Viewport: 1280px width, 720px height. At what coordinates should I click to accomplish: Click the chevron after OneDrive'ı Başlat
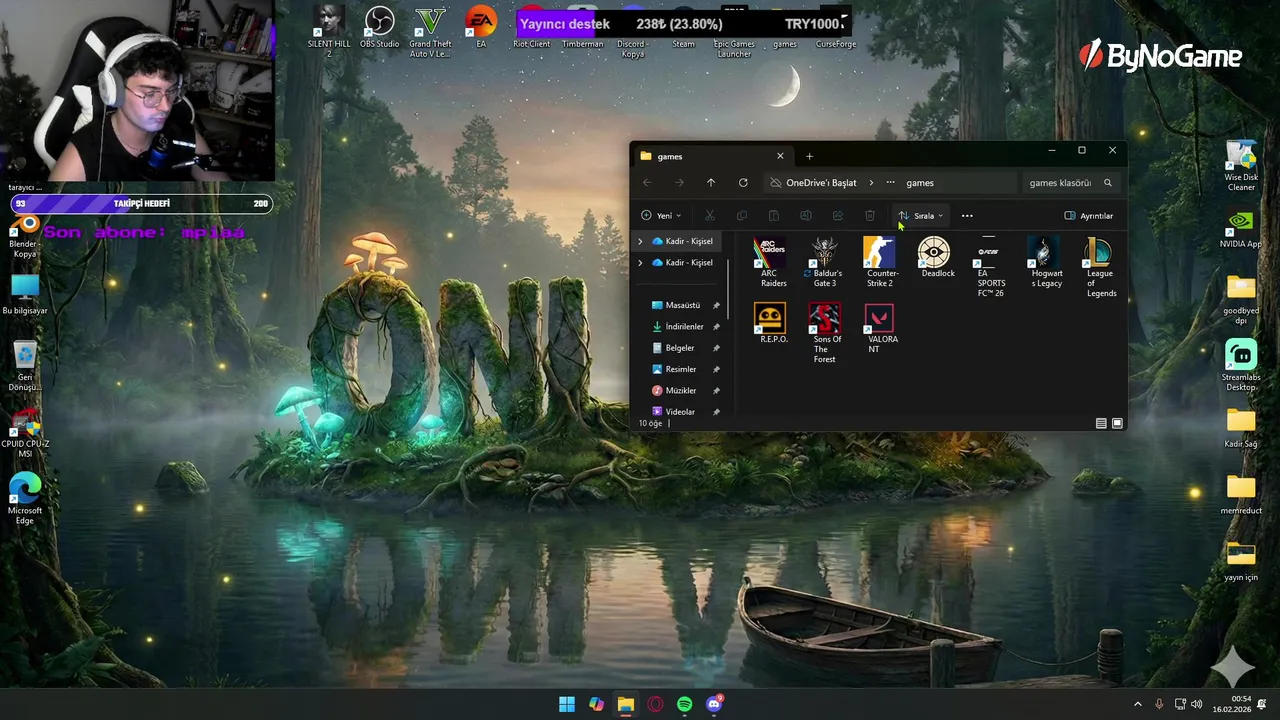pyautogui.click(x=871, y=183)
